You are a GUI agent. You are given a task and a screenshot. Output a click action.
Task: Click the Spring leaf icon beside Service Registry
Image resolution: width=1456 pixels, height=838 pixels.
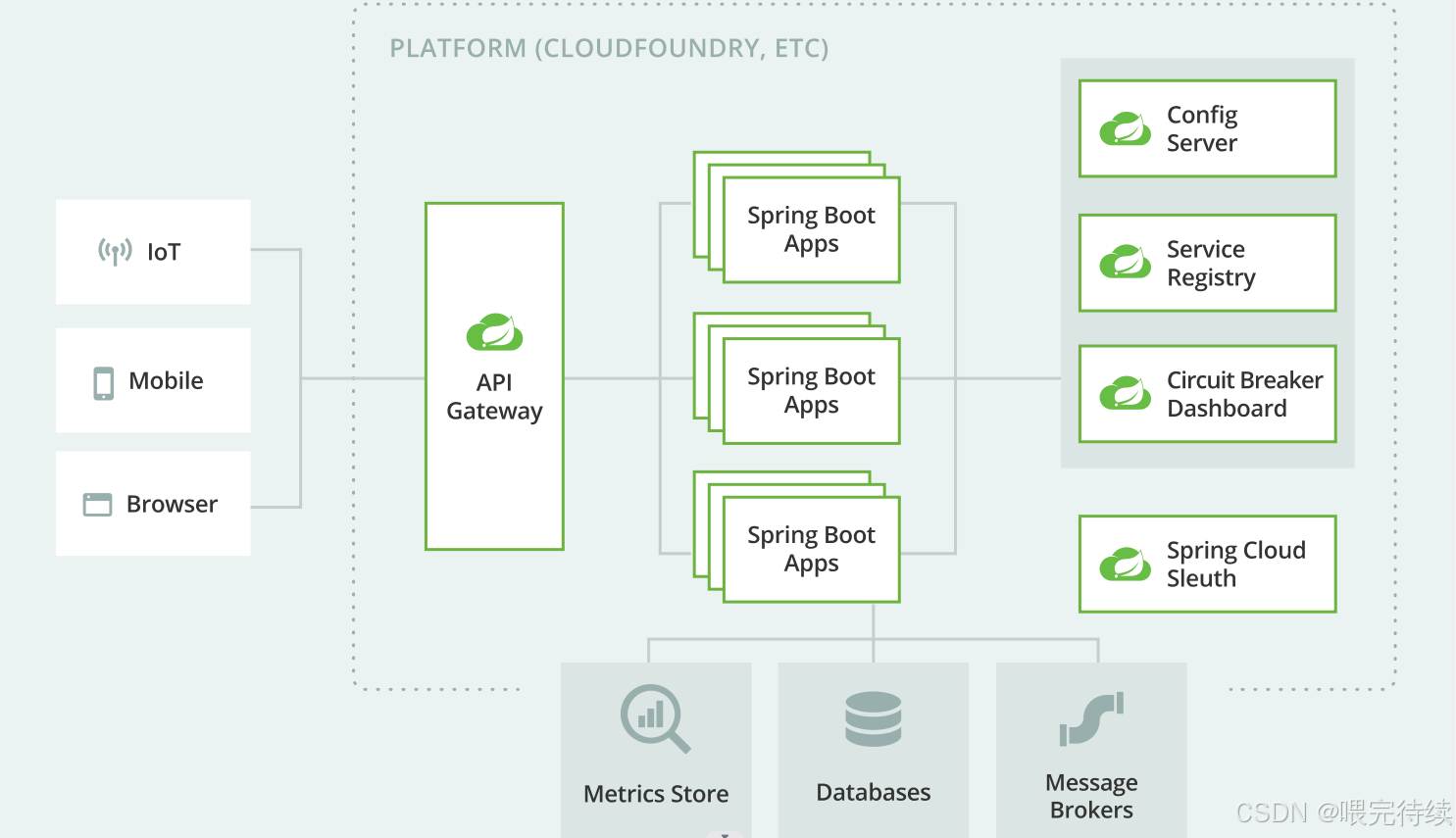1125,263
